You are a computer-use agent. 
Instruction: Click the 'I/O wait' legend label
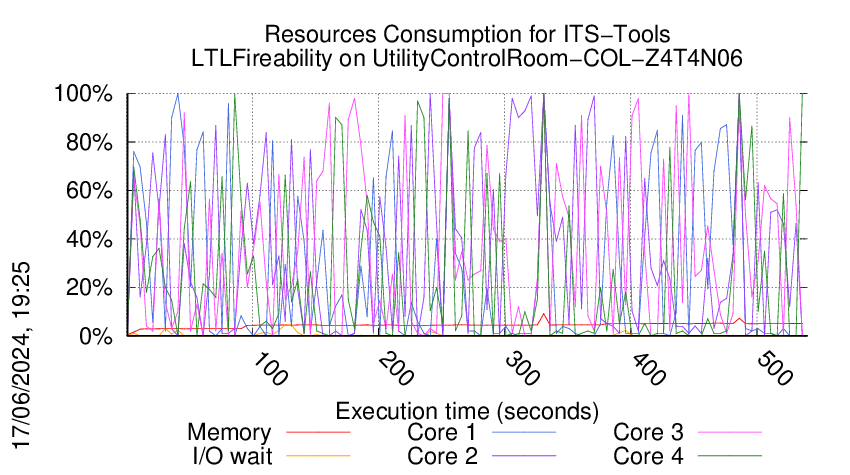pos(233,456)
